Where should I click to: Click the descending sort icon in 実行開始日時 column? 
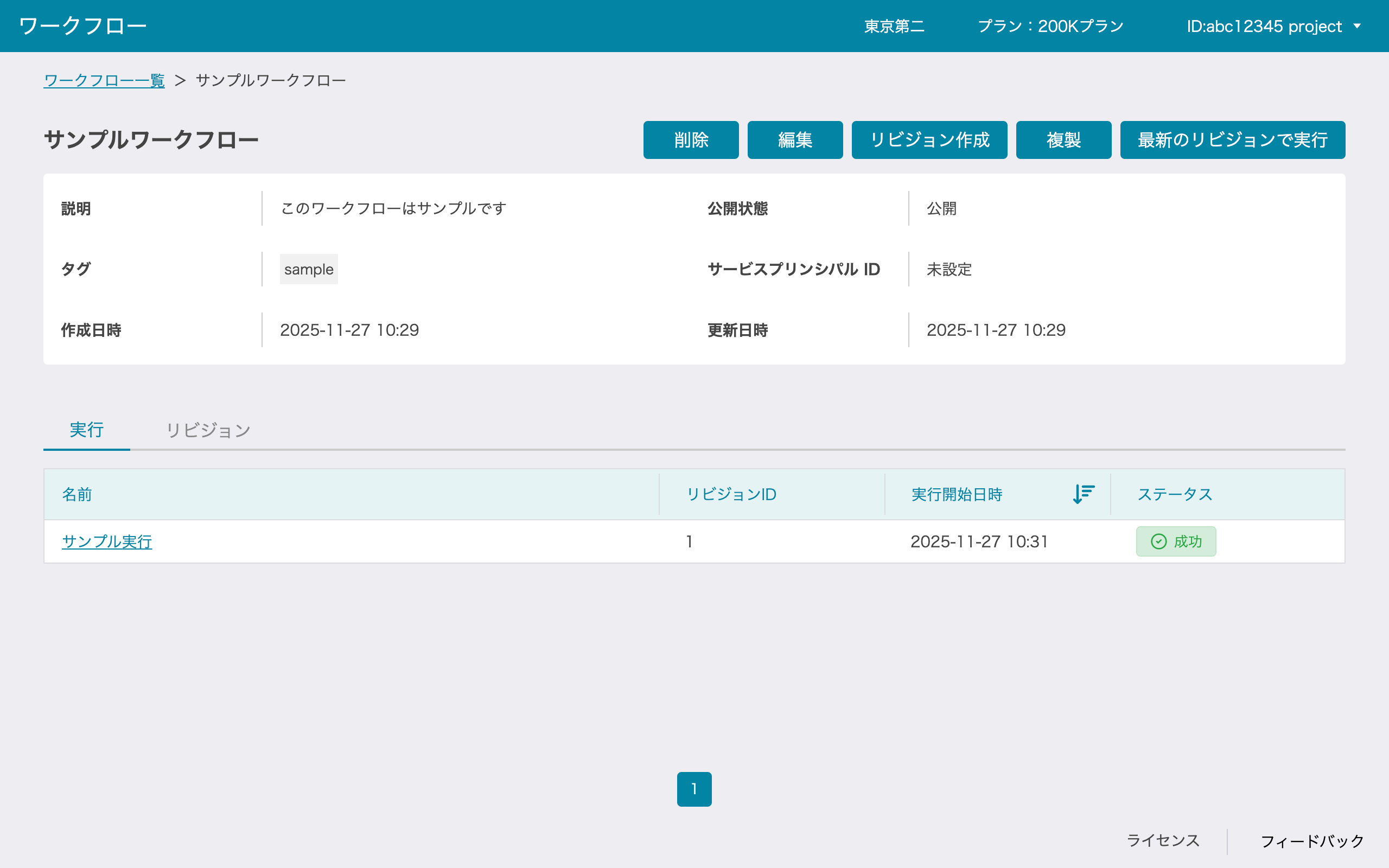[1083, 494]
